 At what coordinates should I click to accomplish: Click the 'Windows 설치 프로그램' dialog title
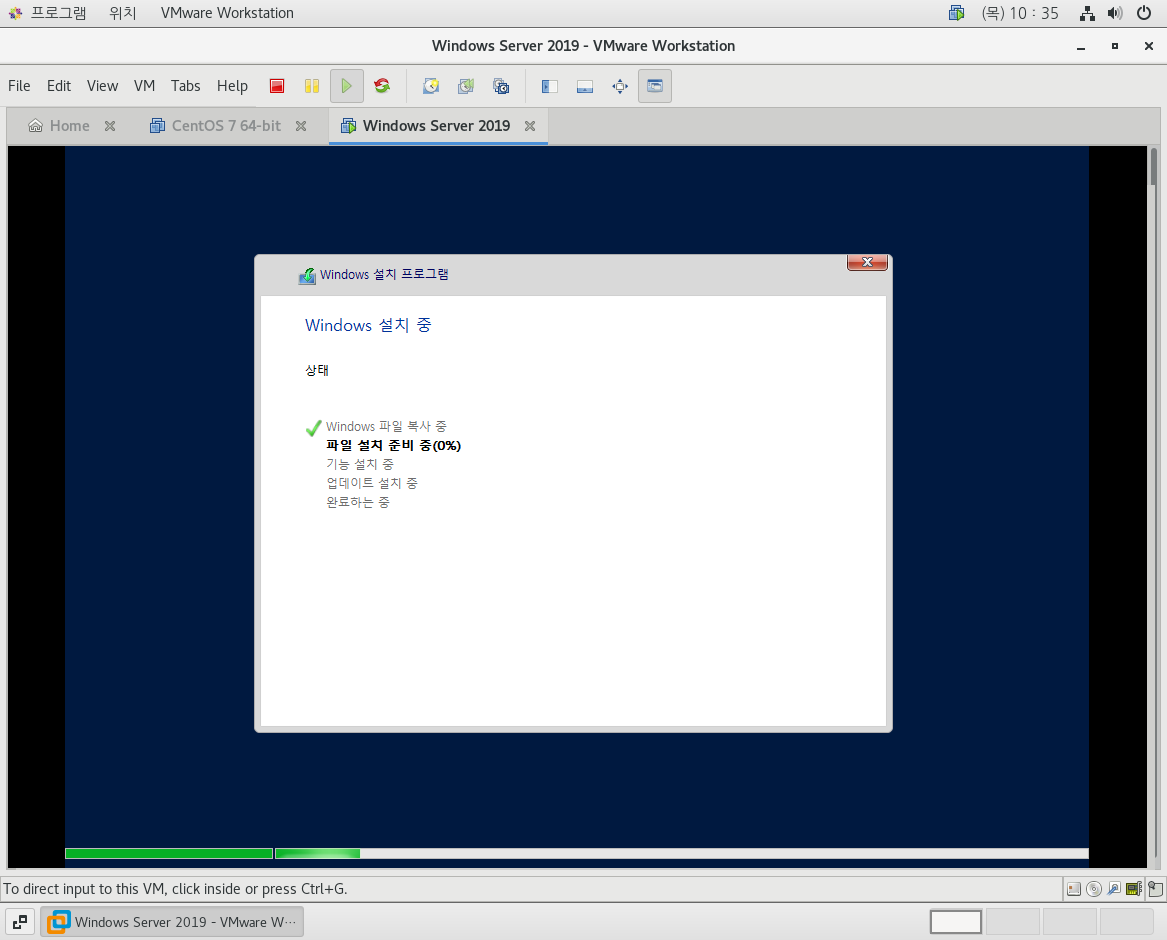click(x=384, y=275)
